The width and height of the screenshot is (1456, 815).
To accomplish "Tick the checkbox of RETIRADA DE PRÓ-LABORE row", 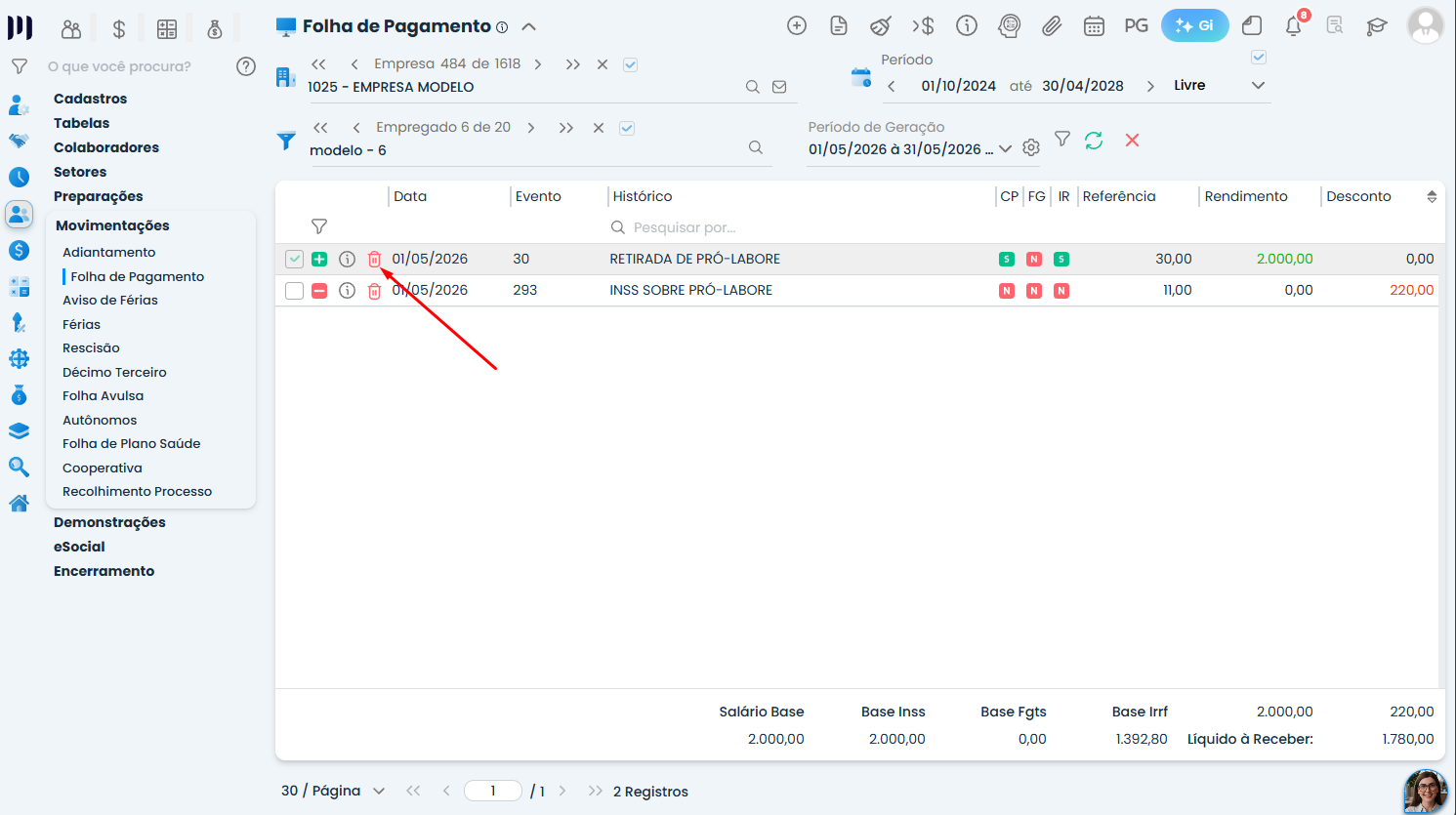I will pos(294,259).
